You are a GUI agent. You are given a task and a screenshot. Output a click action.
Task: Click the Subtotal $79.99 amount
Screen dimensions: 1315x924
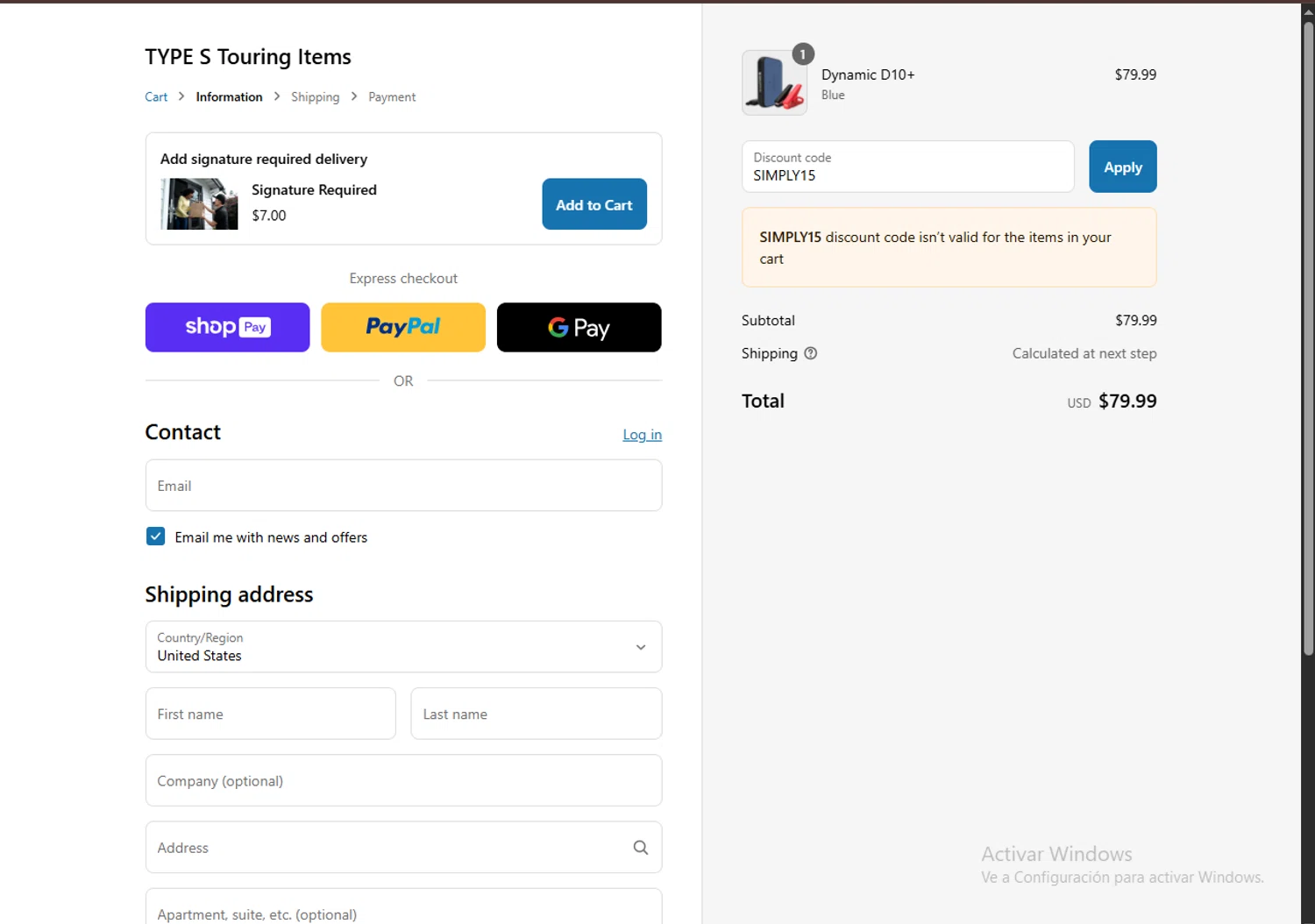click(x=1136, y=321)
